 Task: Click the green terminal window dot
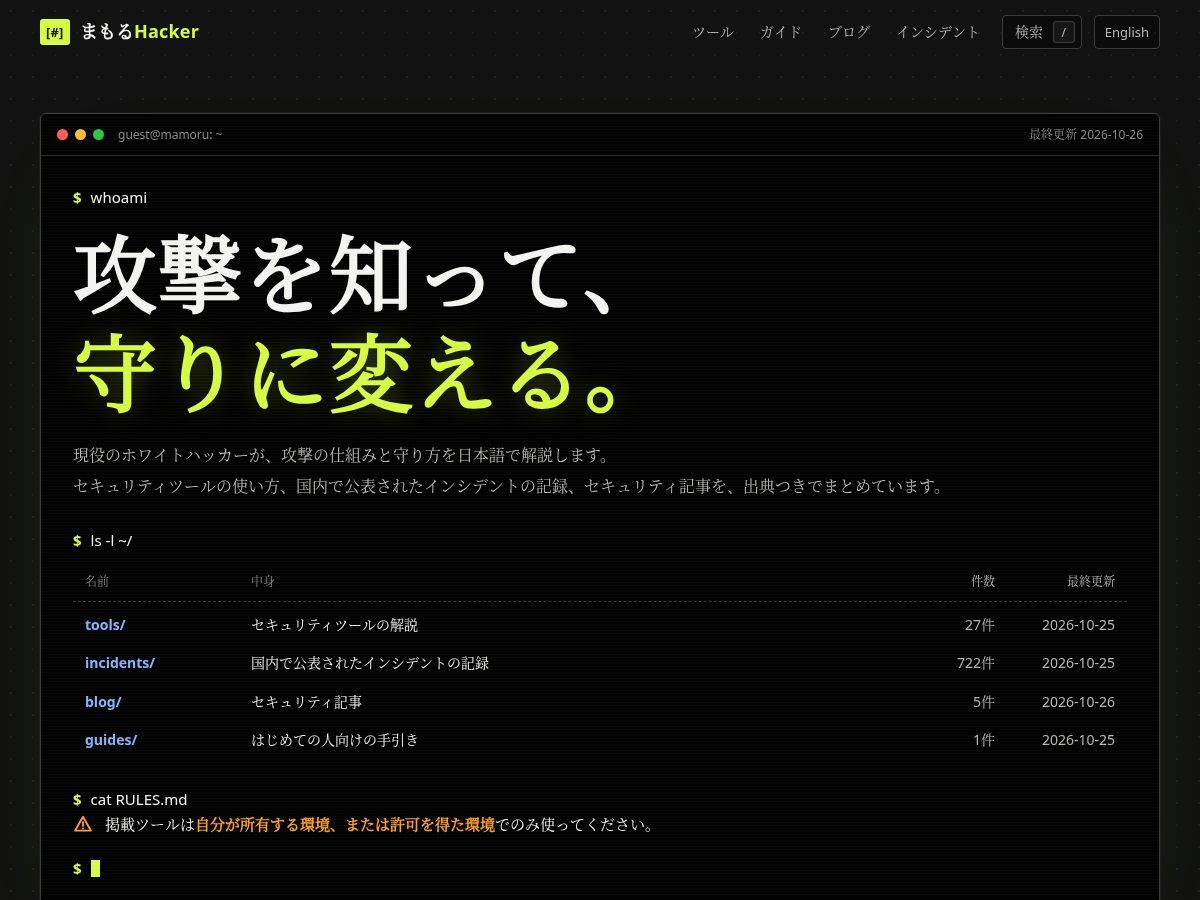[98, 134]
